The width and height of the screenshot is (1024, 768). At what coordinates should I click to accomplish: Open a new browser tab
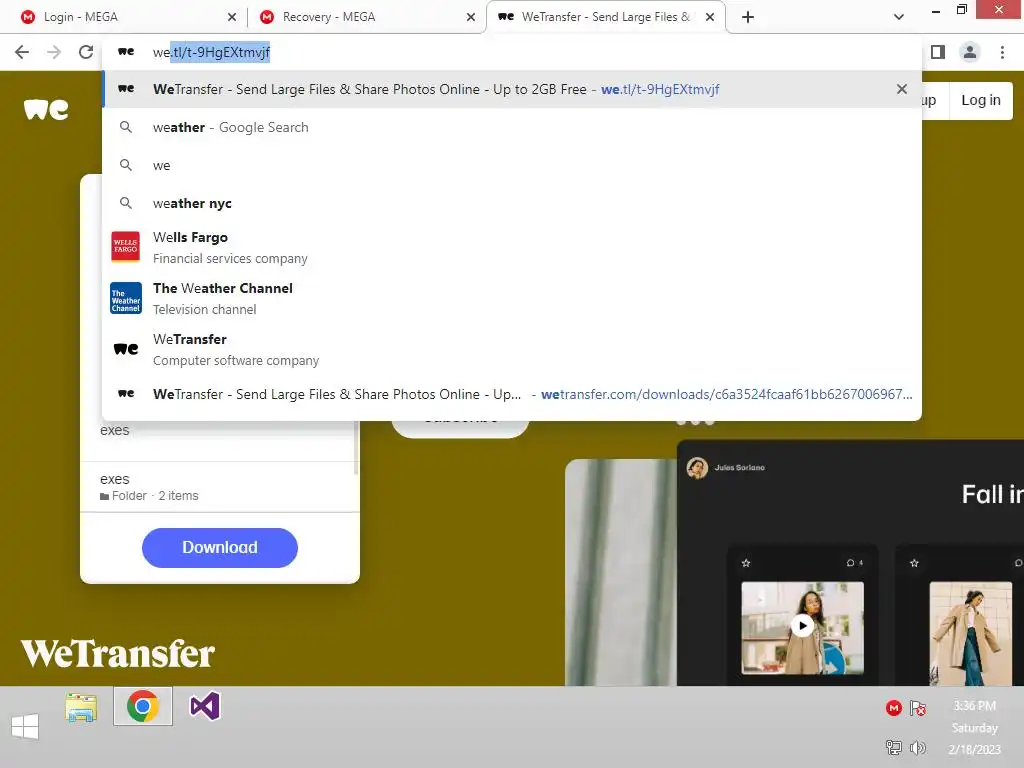(748, 17)
